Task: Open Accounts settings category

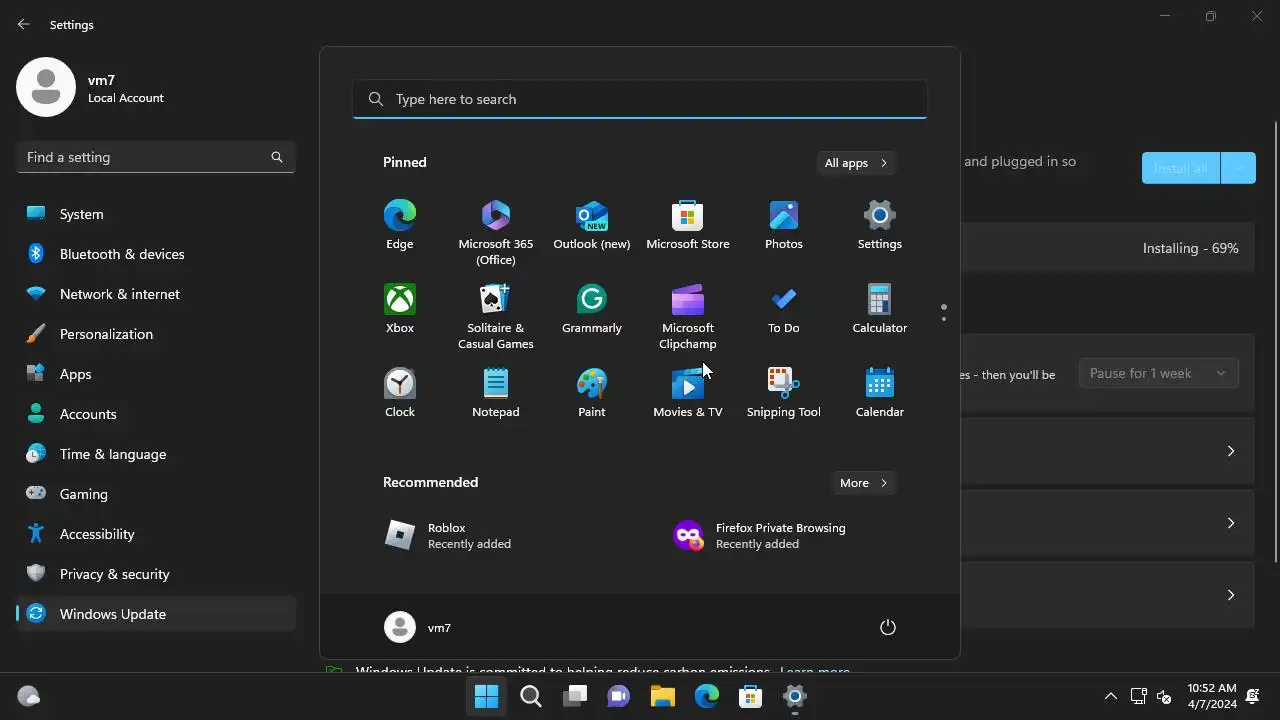Action: click(x=155, y=414)
